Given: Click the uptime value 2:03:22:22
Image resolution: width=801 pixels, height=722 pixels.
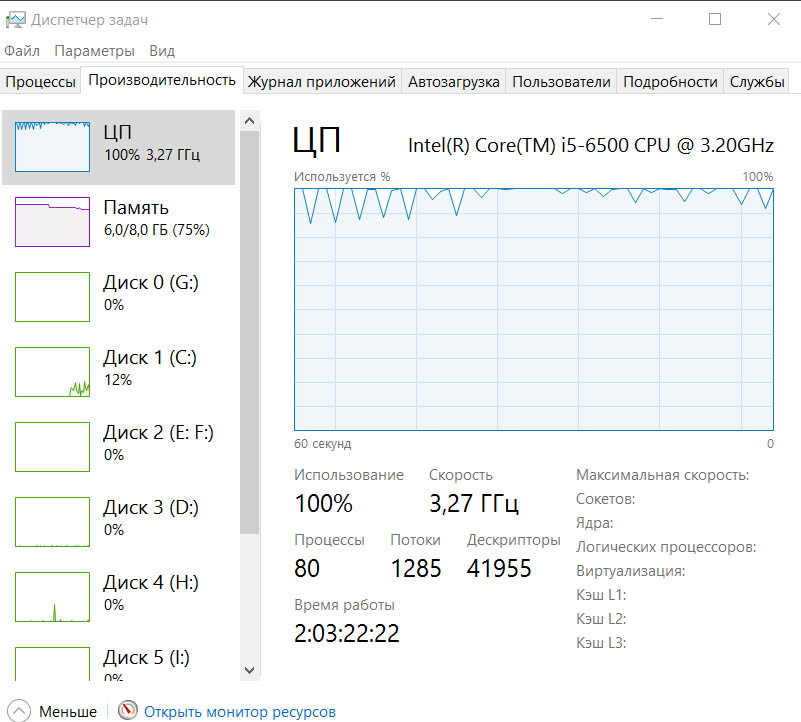Looking at the screenshot, I should point(347,634).
